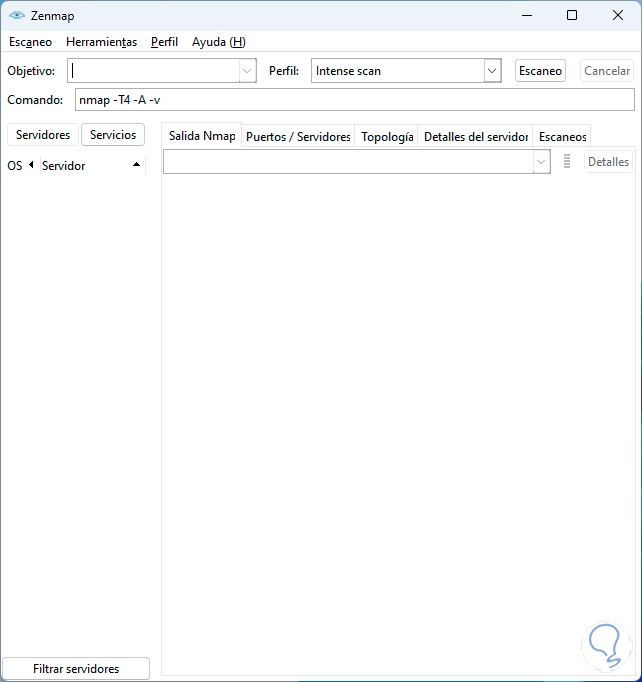This screenshot has height=682, width=642.
Task: Sort by the Servidor column header
Action: point(92,166)
